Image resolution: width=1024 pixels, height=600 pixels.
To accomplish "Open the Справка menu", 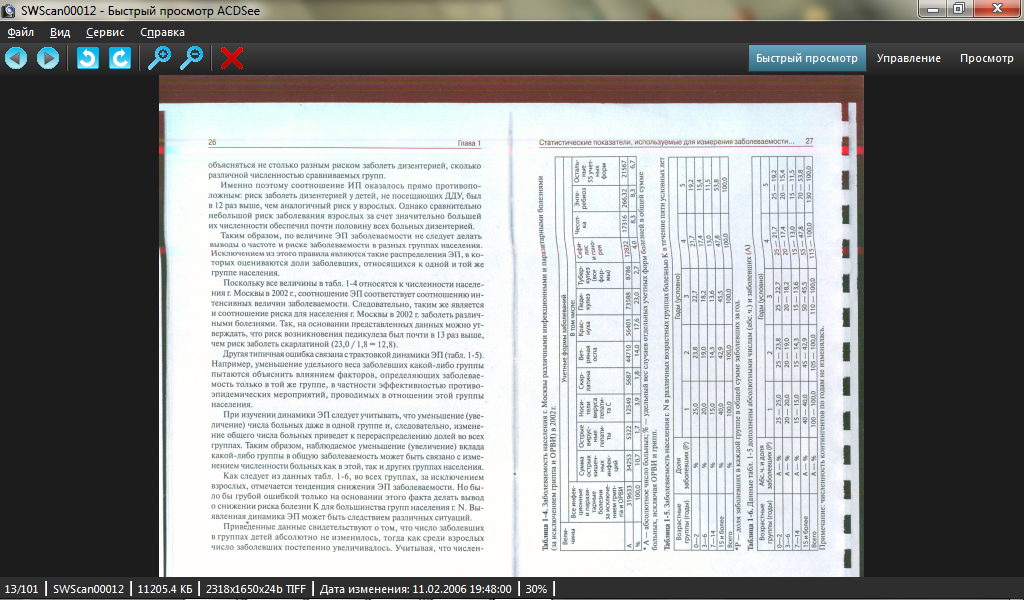I will 162,32.
